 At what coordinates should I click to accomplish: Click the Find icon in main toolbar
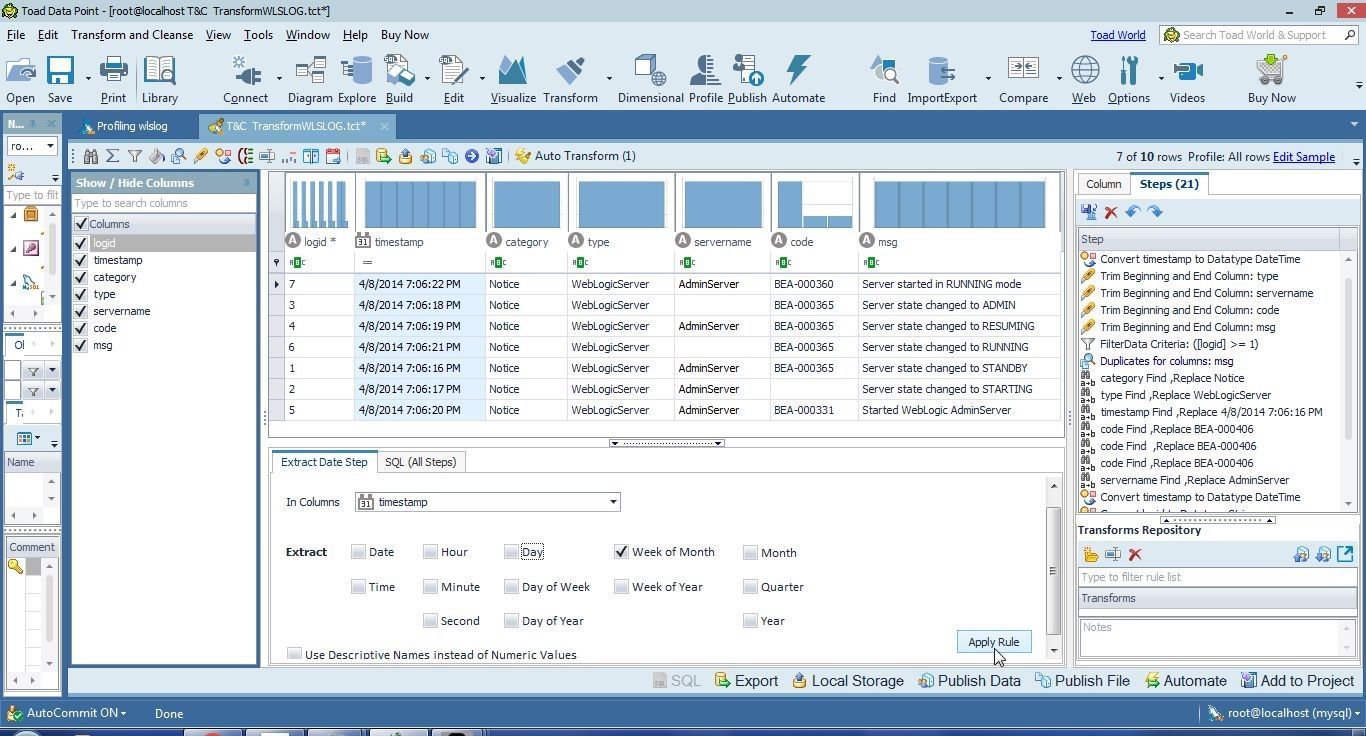884,80
